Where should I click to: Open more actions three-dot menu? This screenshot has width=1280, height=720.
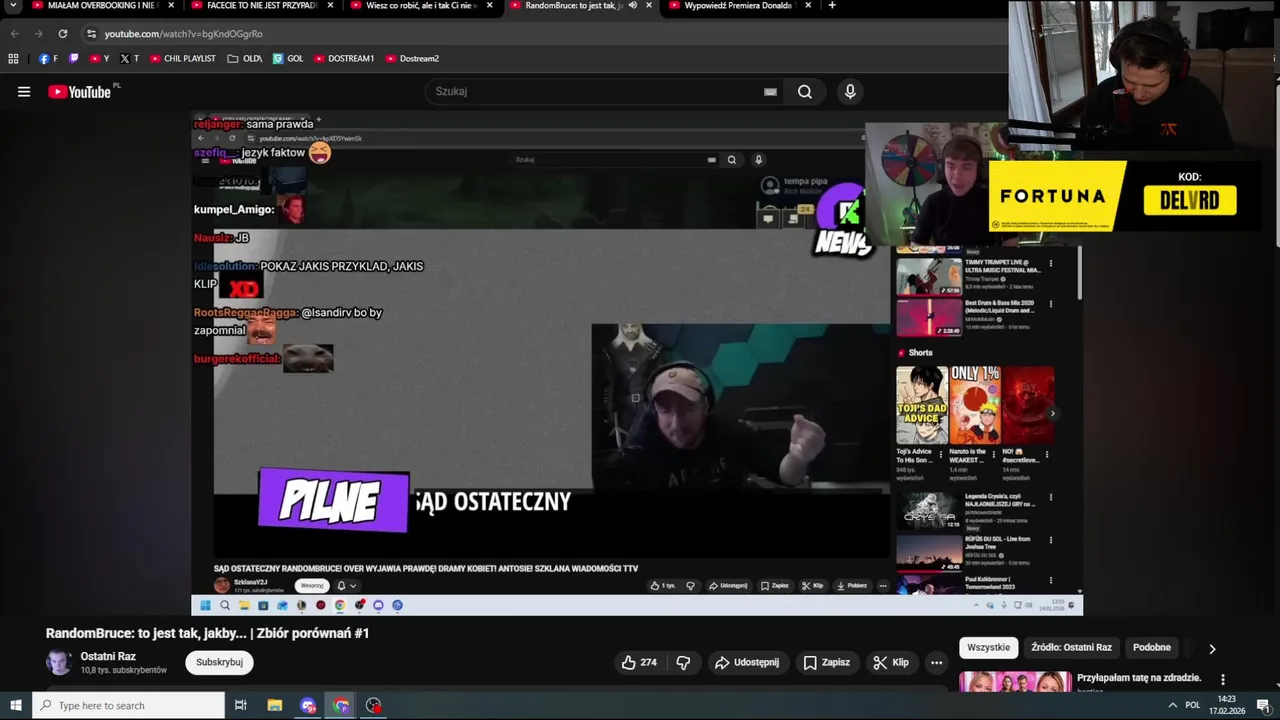tap(936, 662)
